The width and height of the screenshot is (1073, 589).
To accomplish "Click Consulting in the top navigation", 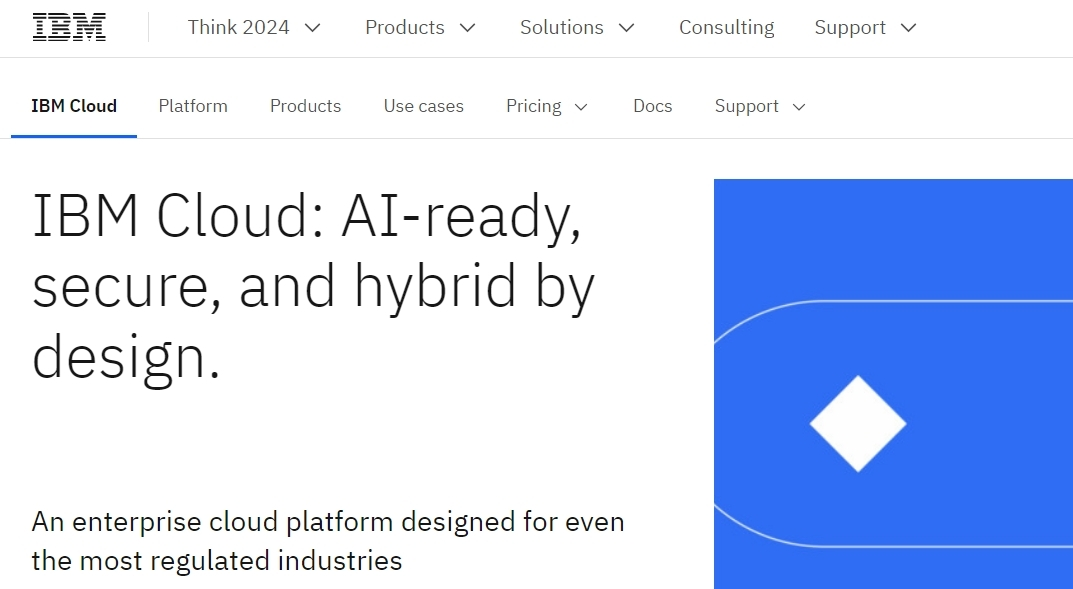I will coord(726,27).
